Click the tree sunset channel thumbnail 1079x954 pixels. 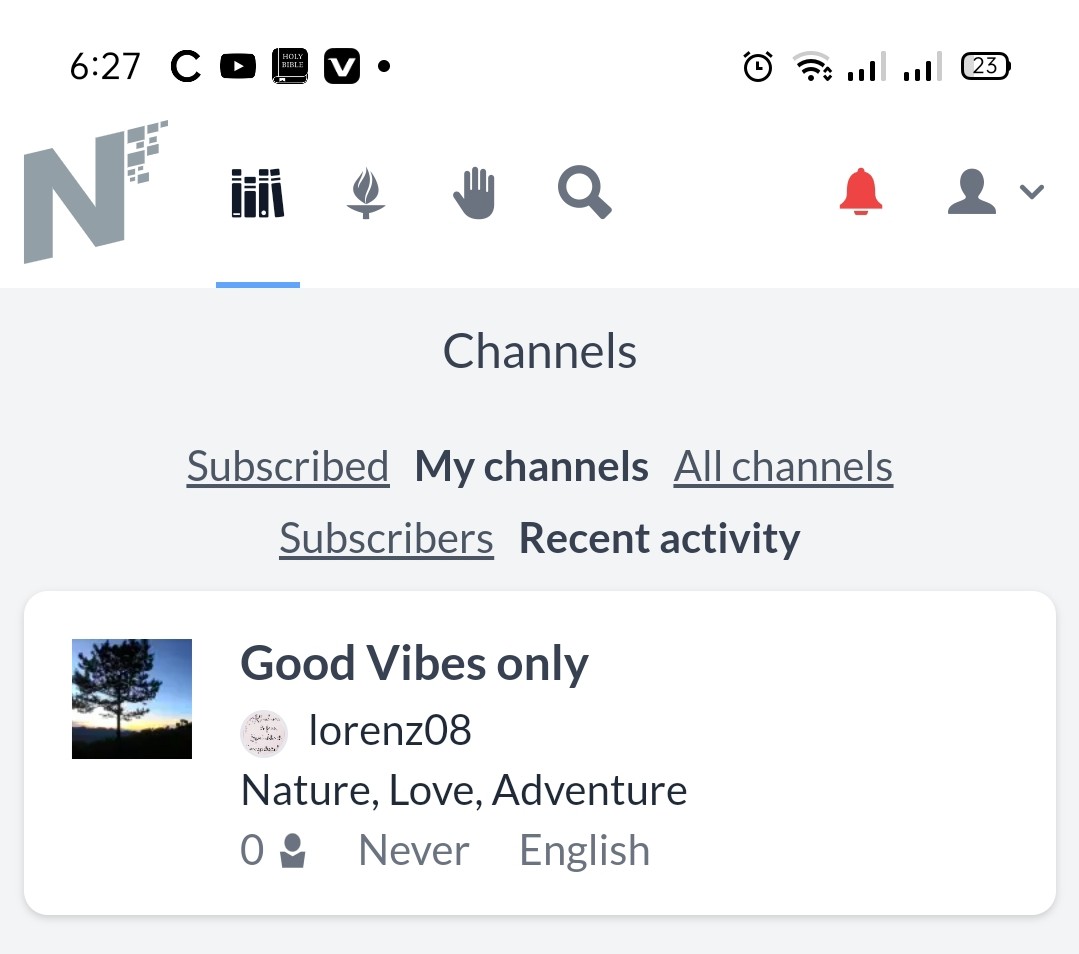click(132, 699)
